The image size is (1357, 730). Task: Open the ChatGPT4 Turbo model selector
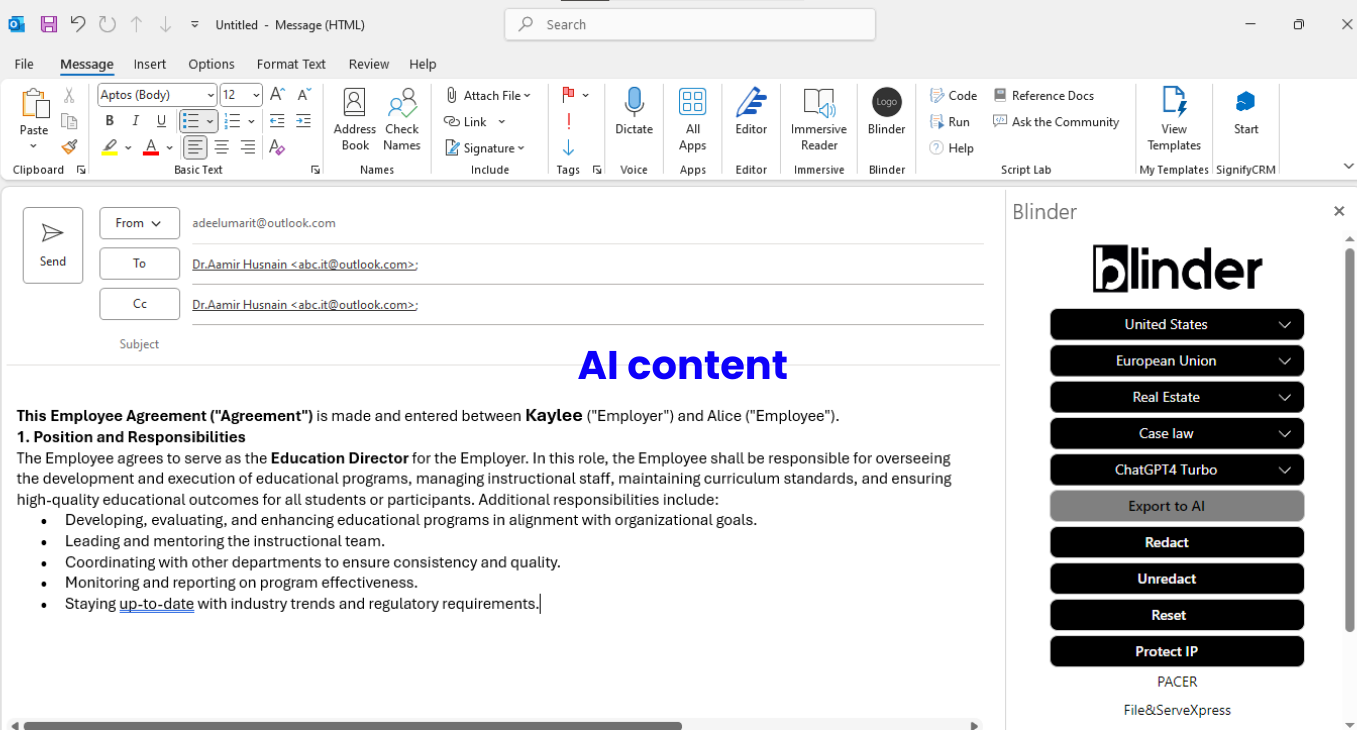pos(1176,469)
